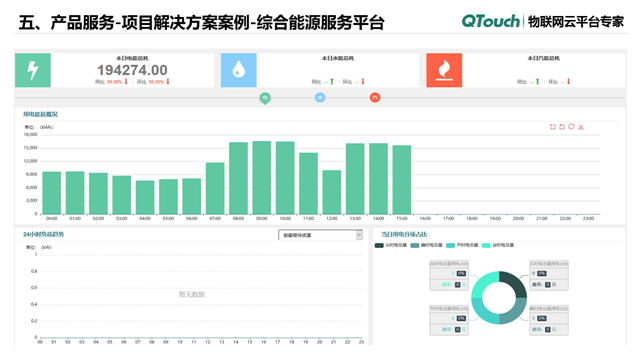Viewport: 640px width, 360px height.
Task: Click the 04:00 bar in the electricity chart
Action: 145,197
